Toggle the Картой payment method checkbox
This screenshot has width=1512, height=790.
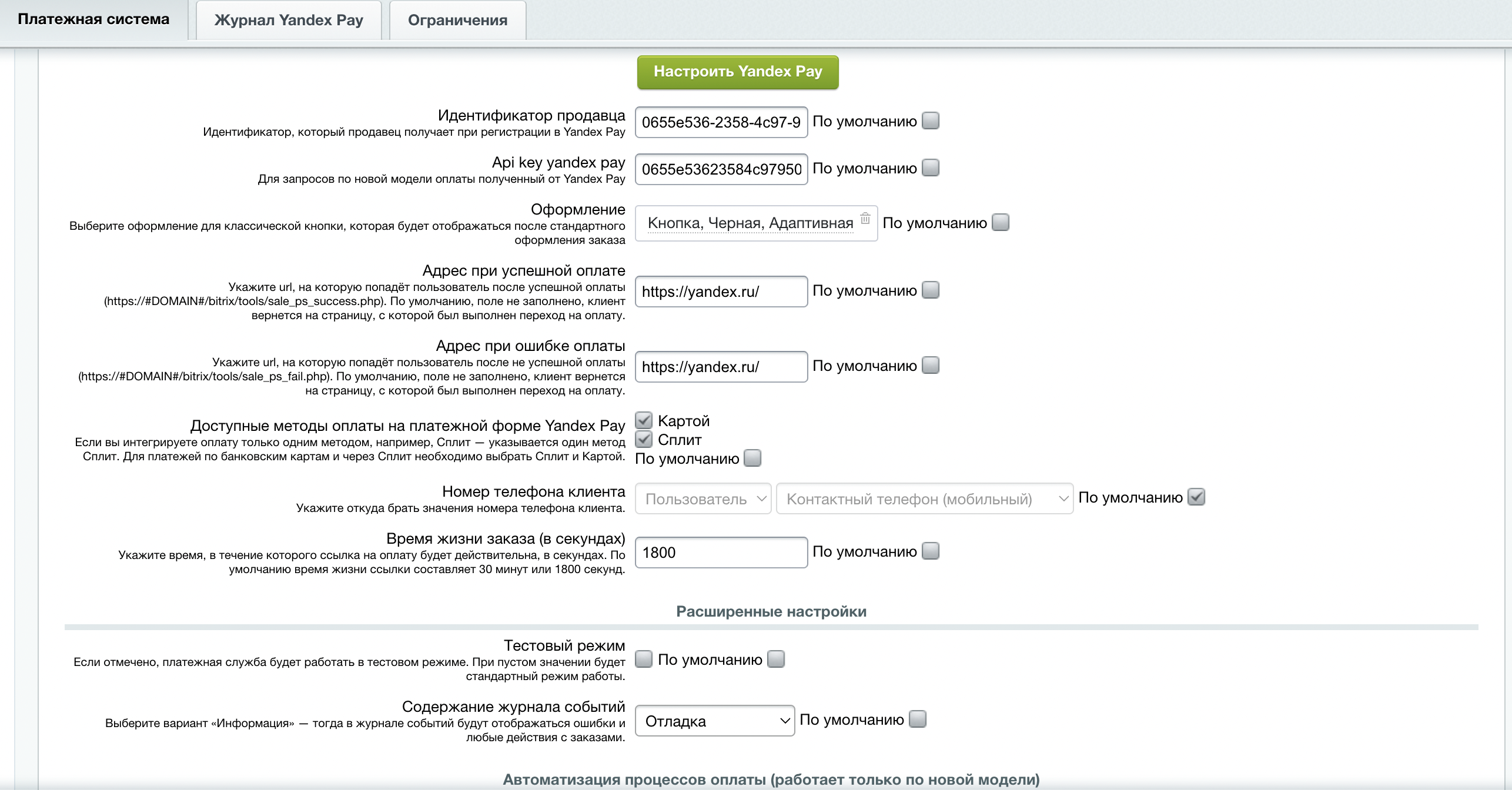[644, 420]
